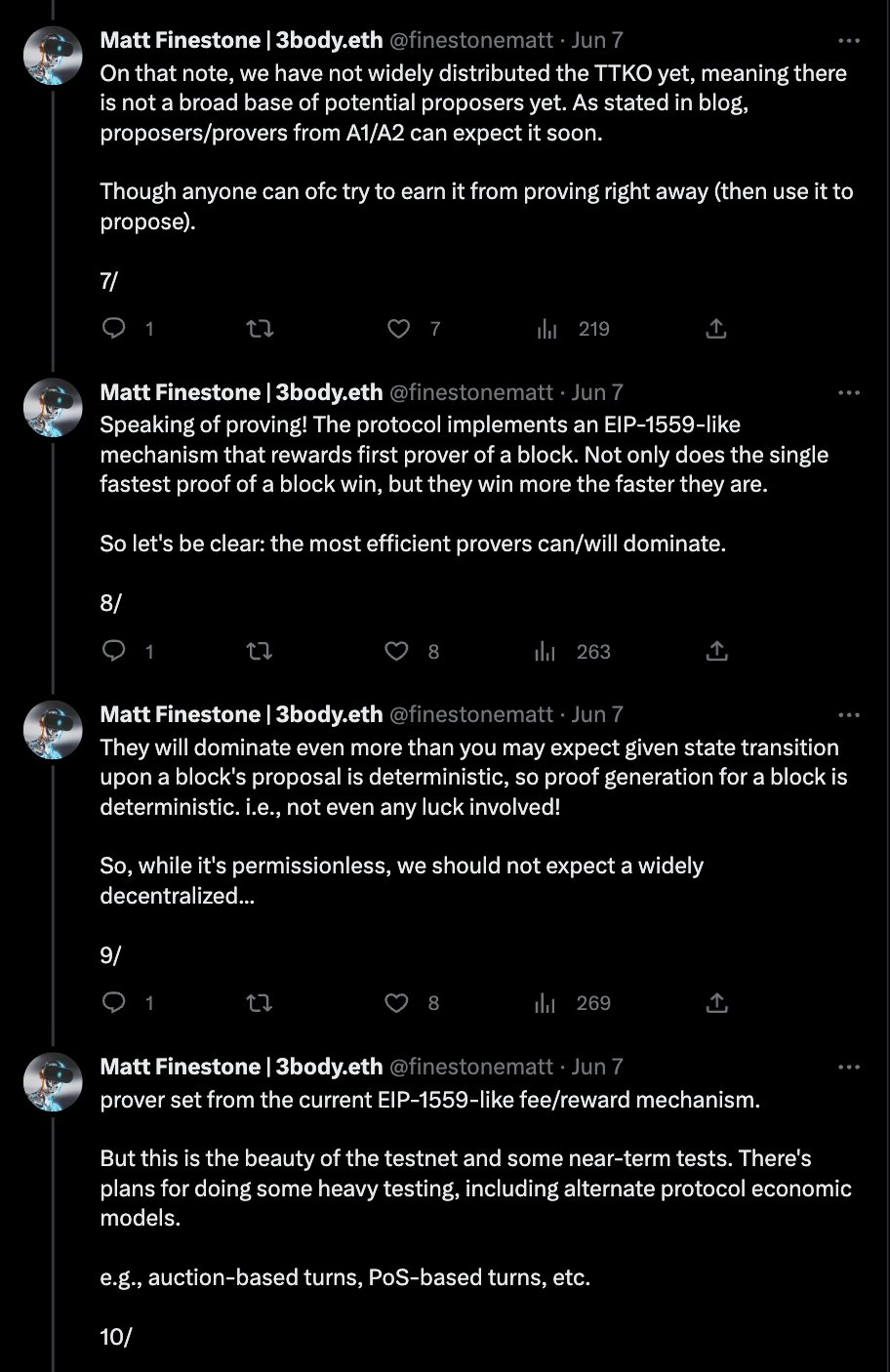The image size is (890, 1372).
Task: View analytics showing 263 views
Action: tap(546, 651)
